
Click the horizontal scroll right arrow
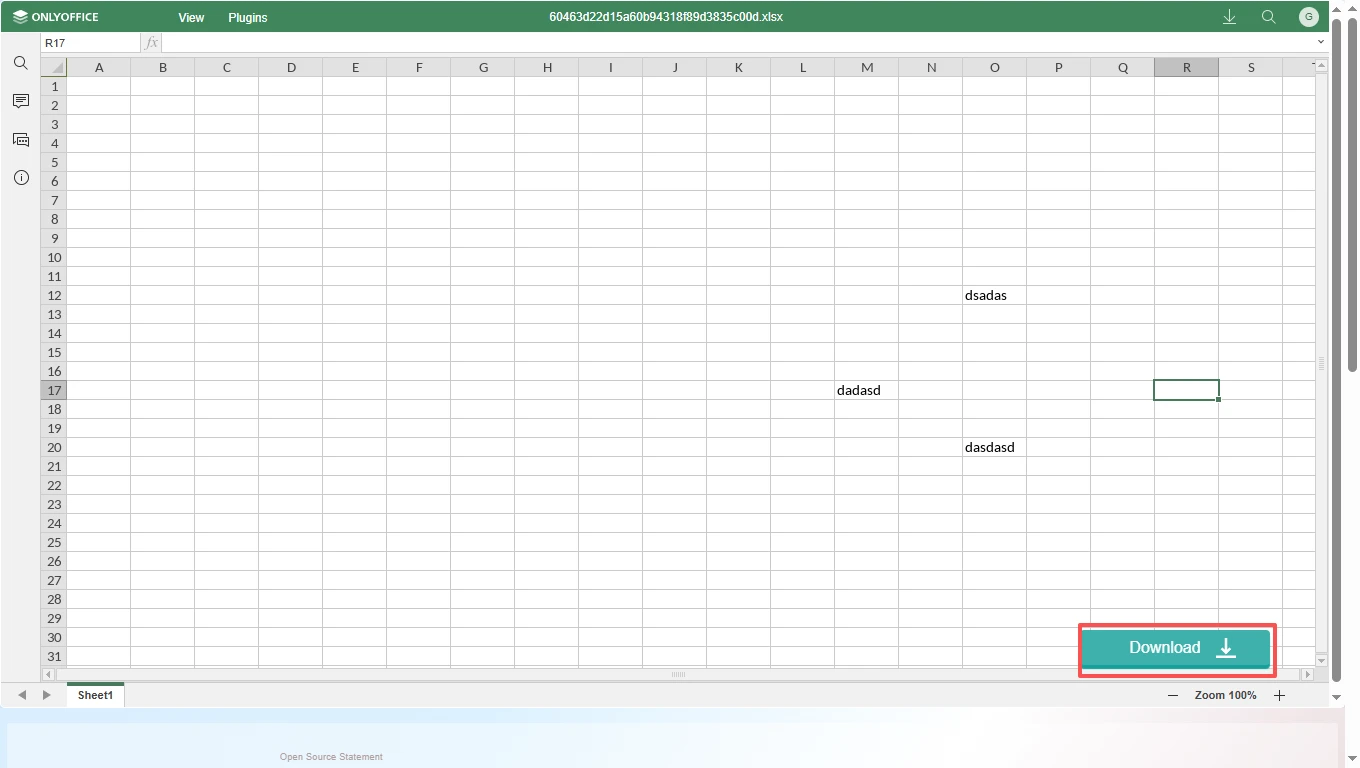[x=1307, y=675]
